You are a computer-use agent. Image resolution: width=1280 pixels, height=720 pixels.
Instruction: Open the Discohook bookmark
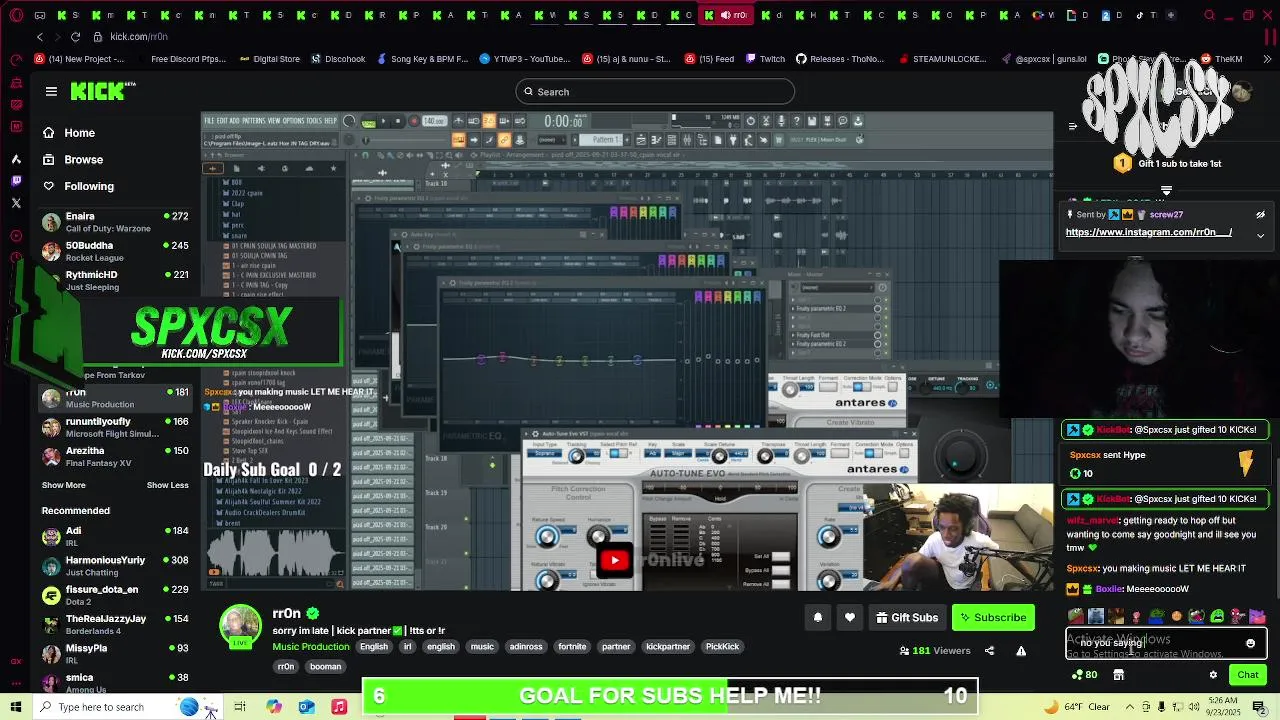(338, 59)
